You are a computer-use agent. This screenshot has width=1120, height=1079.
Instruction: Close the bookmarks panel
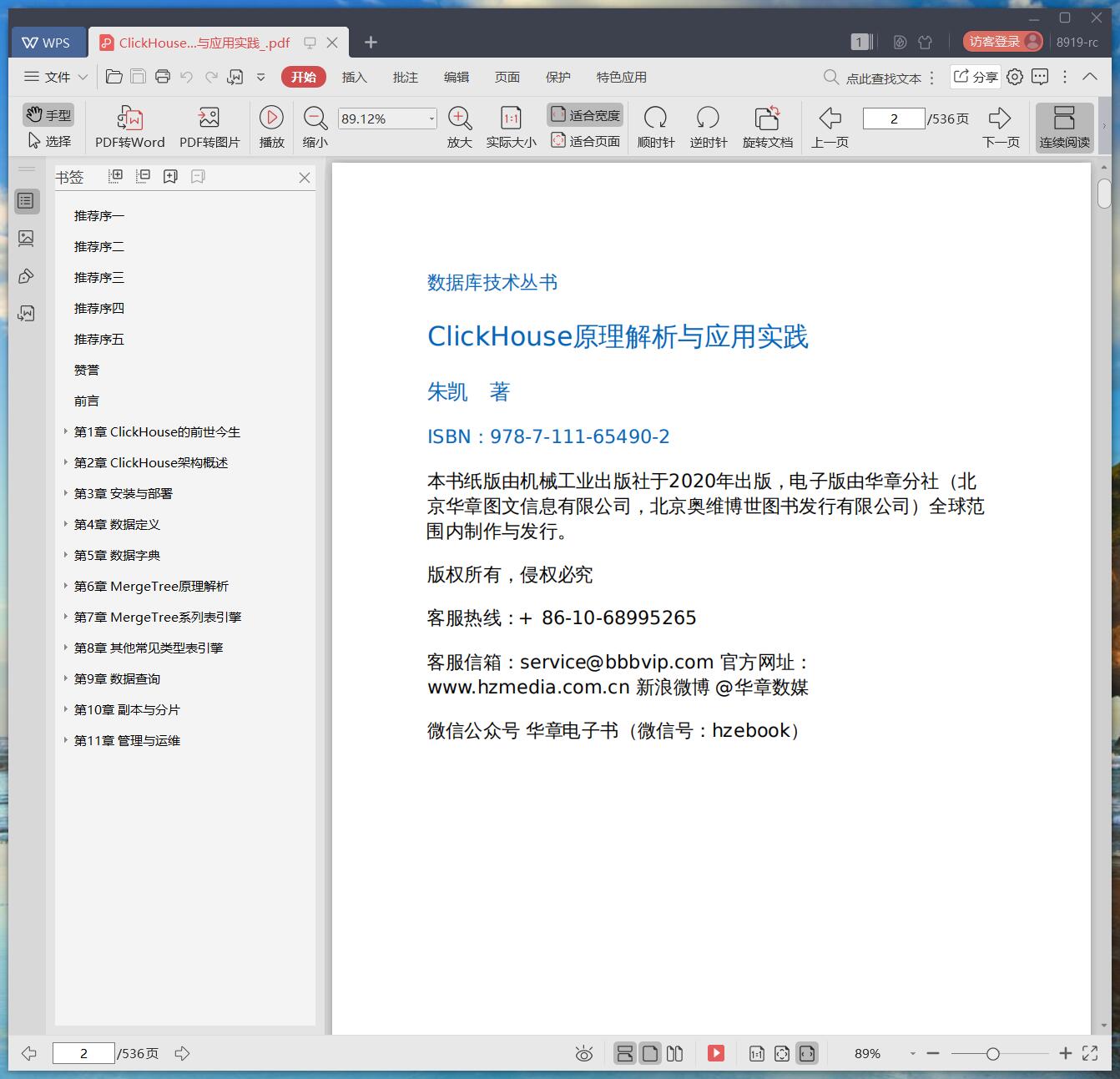(x=305, y=178)
